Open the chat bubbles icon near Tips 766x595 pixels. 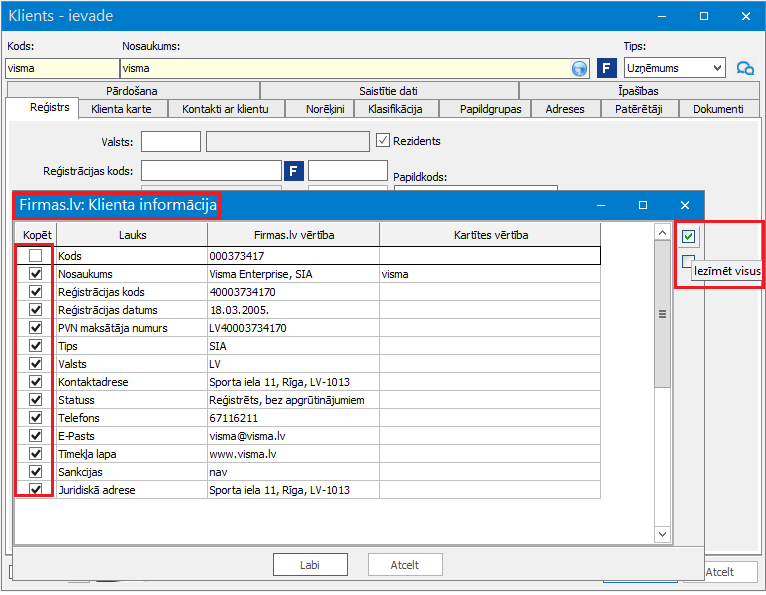(x=745, y=68)
